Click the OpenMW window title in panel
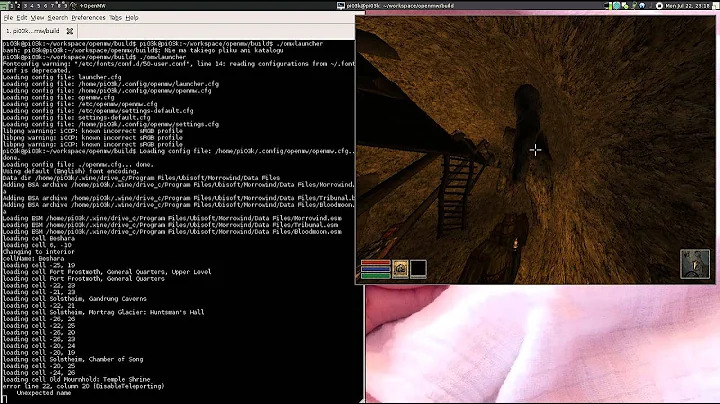Image resolution: width=720 pixels, height=404 pixels. point(93,6)
